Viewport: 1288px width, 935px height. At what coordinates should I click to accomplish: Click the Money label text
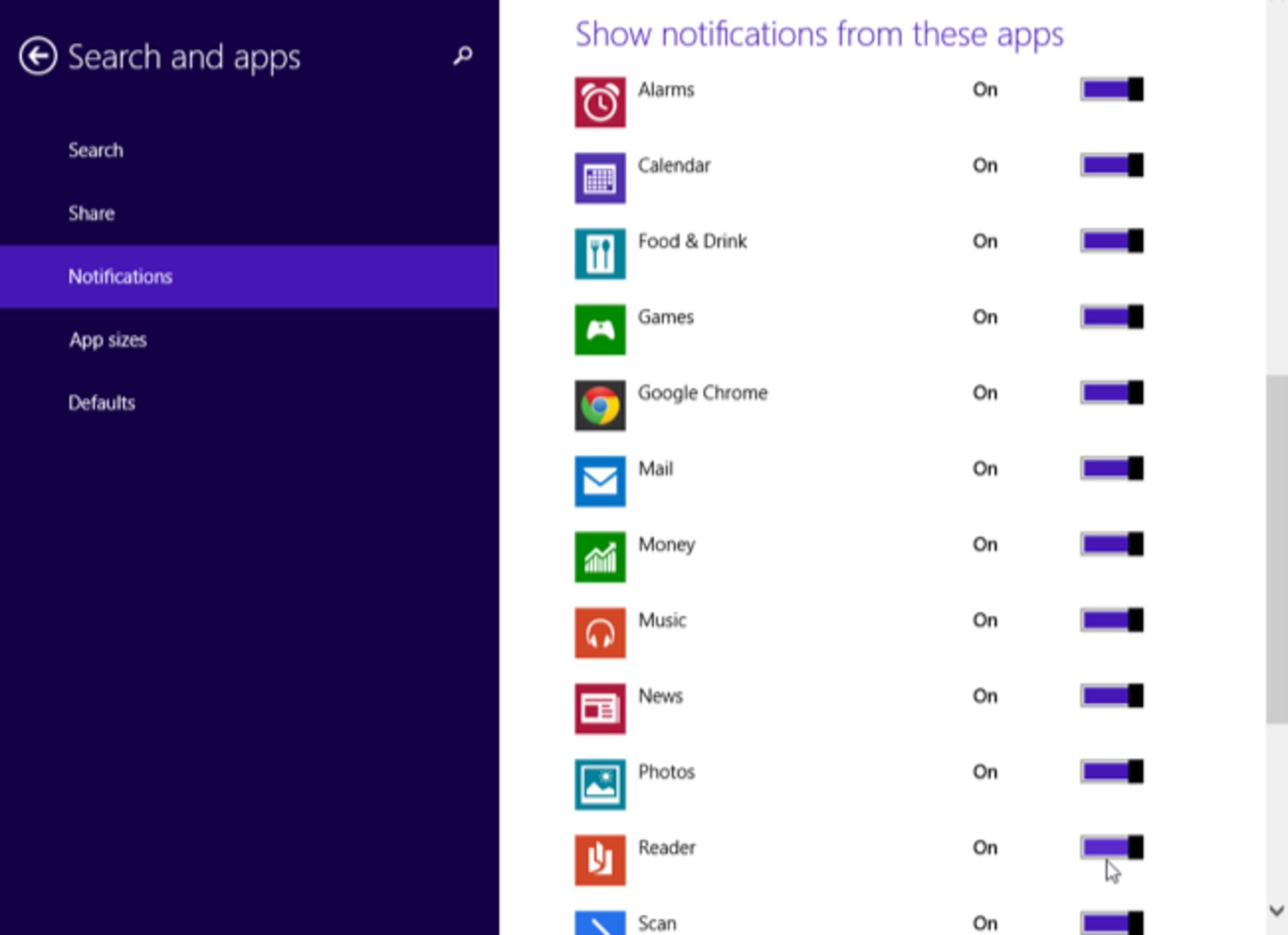(667, 545)
